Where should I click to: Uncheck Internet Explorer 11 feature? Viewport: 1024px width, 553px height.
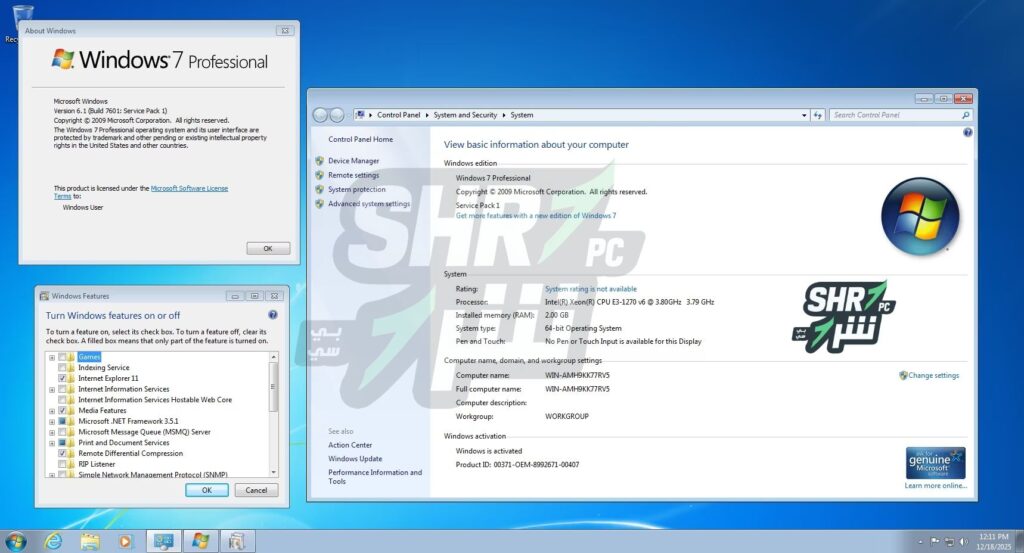[x=62, y=378]
